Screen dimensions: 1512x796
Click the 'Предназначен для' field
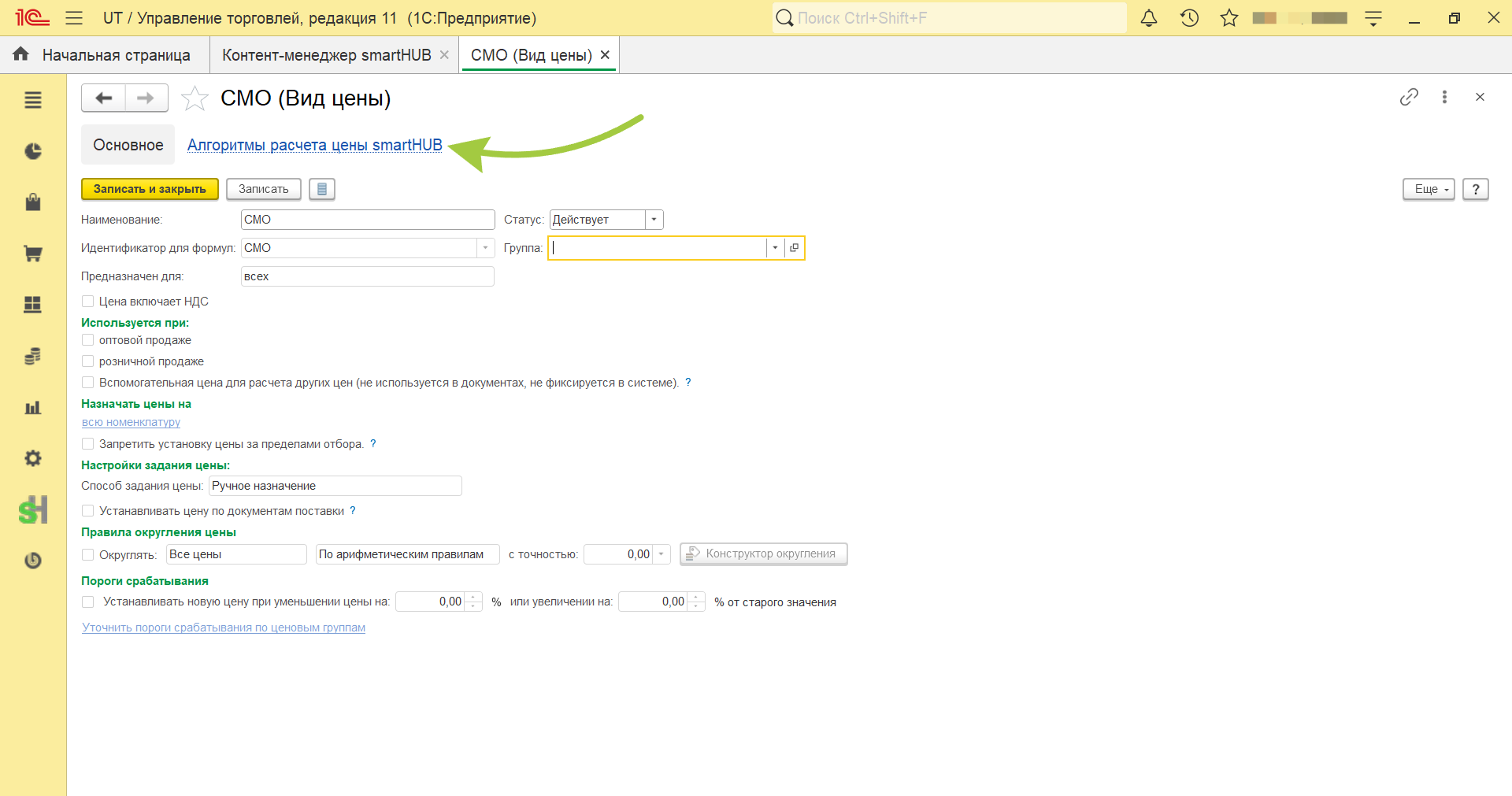(368, 276)
